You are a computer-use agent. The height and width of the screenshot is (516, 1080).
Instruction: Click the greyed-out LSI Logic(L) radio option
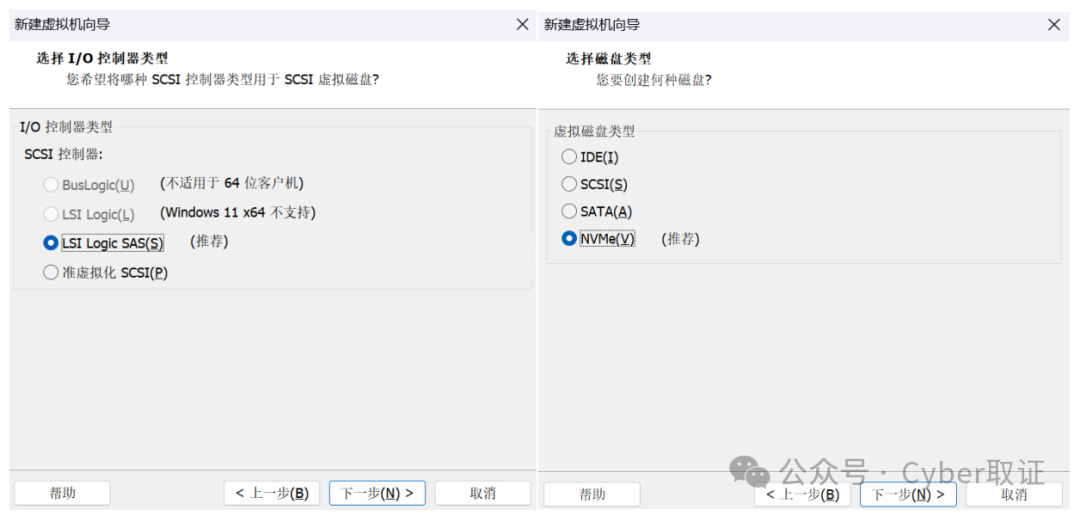(x=51, y=214)
